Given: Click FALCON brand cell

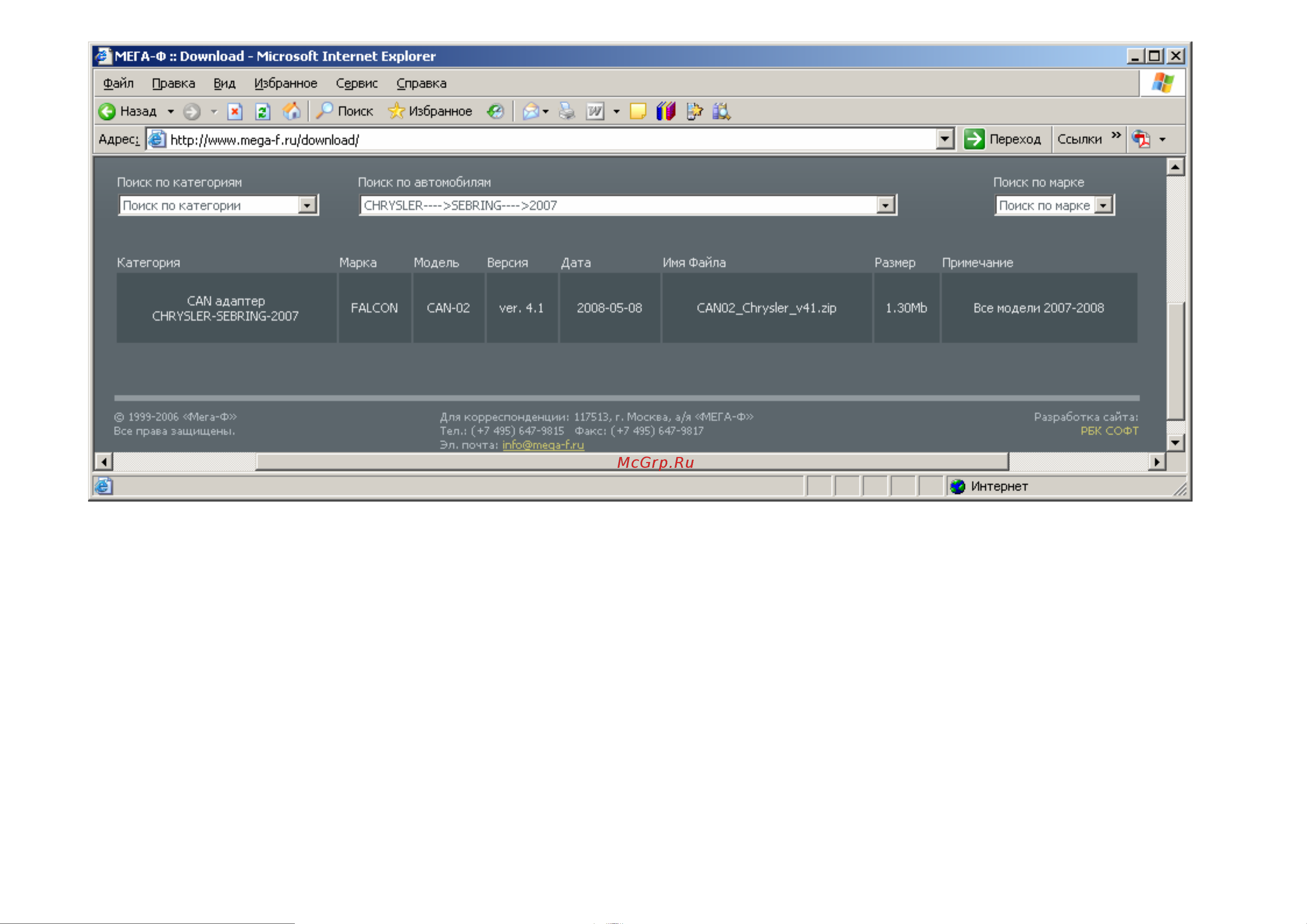Looking at the screenshot, I should [x=374, y=308].
